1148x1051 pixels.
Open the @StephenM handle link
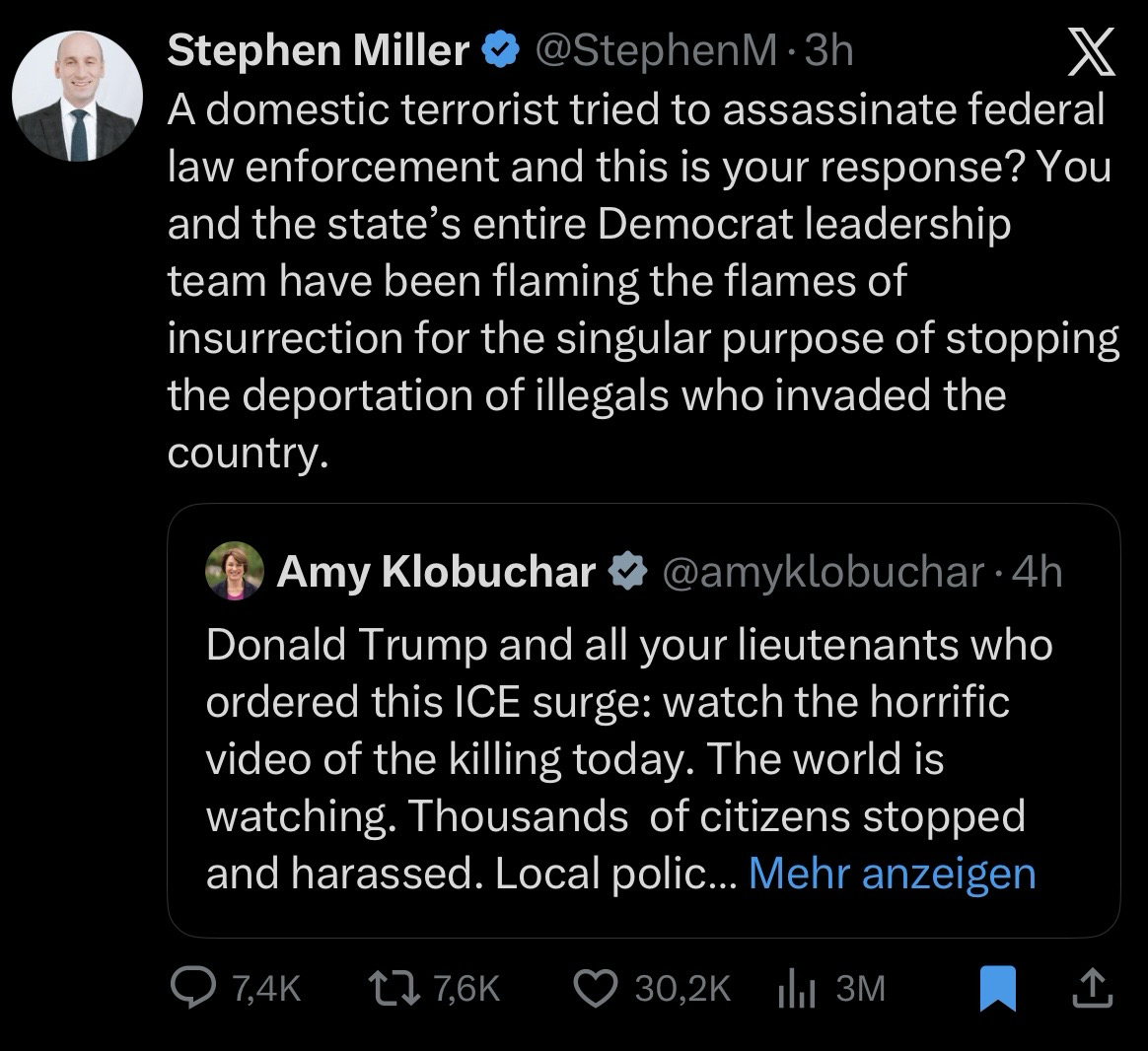[655, 51]
